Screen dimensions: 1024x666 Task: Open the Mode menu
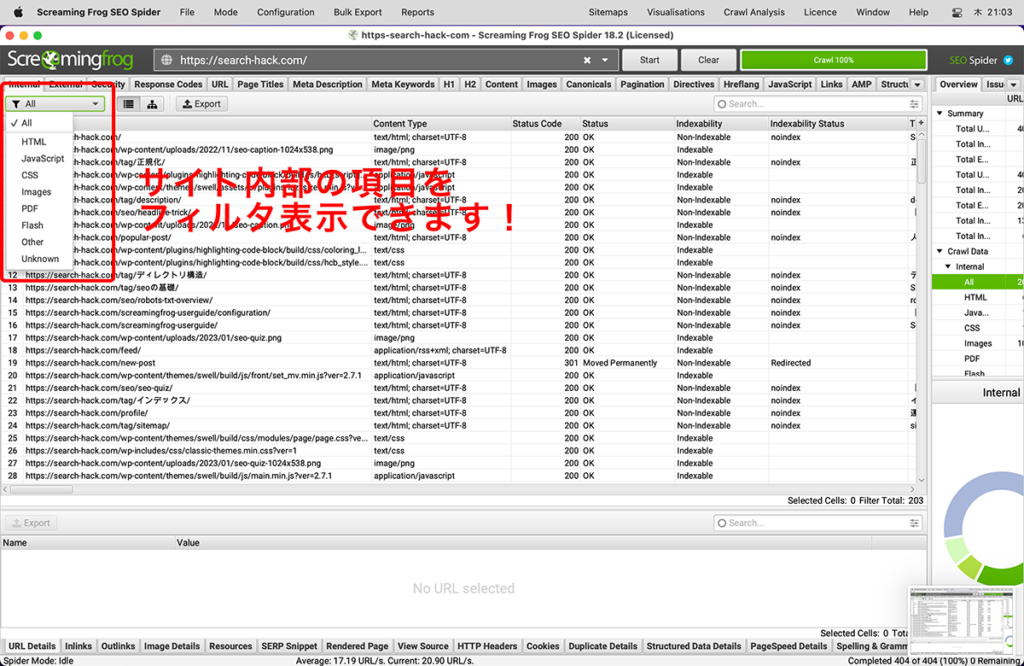226,12
